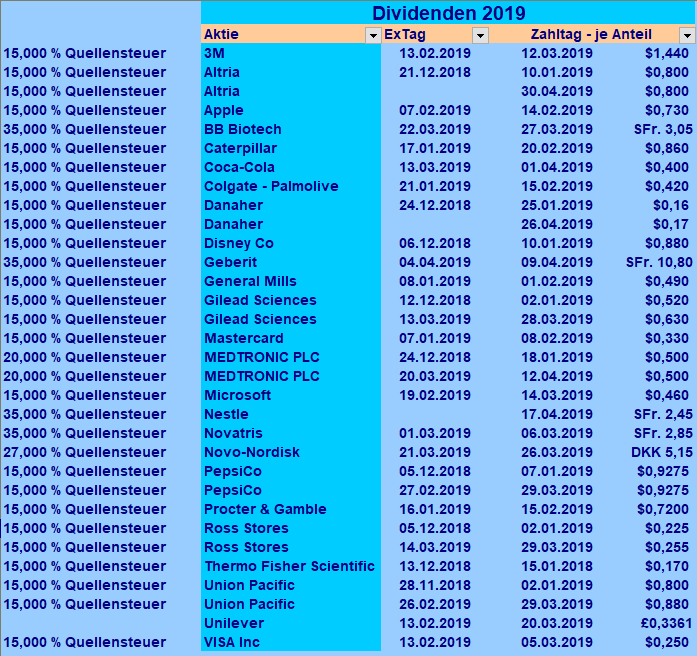Click Novatris dividend SFr. 2,85
This screenshot has height=656, width=697.
click(663, 433)
